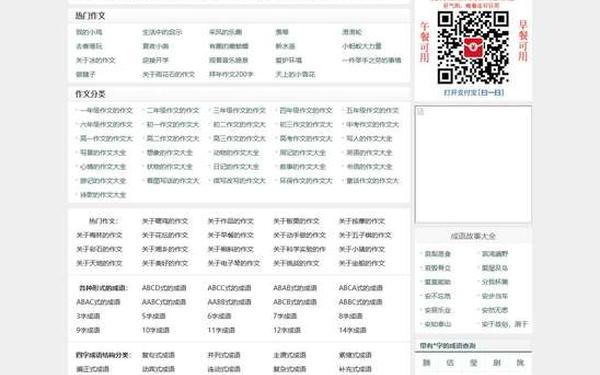
Task: Open '续写改写的作文大' link
Action: [240, 181]
